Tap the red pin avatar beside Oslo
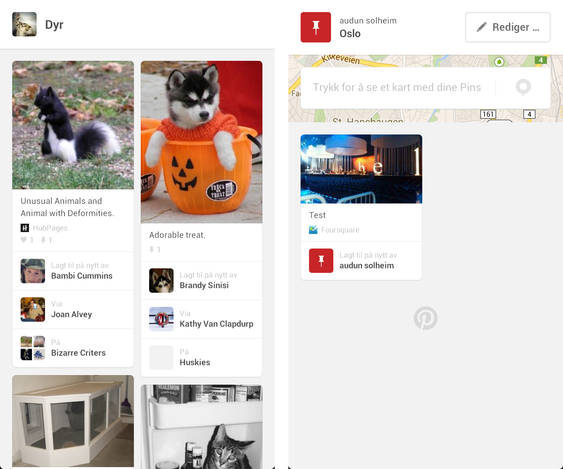The image size is (563, 469). 316,27
